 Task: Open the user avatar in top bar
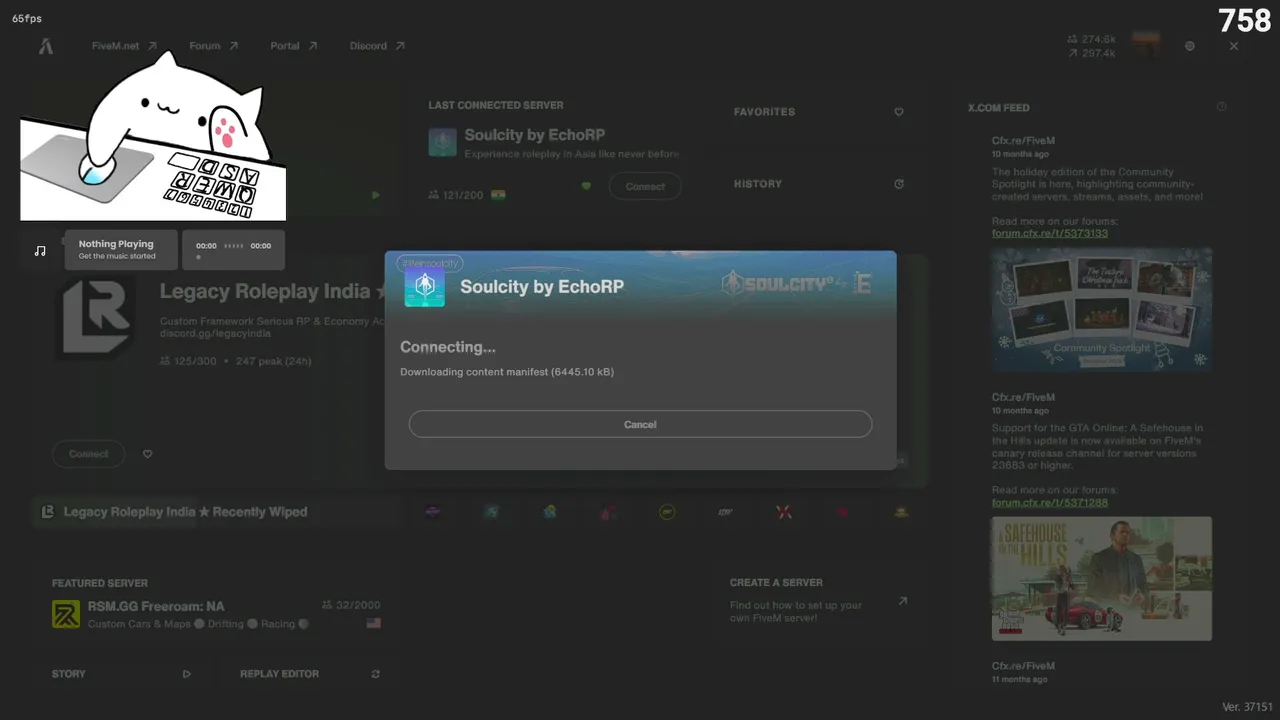click(1146, 46)
